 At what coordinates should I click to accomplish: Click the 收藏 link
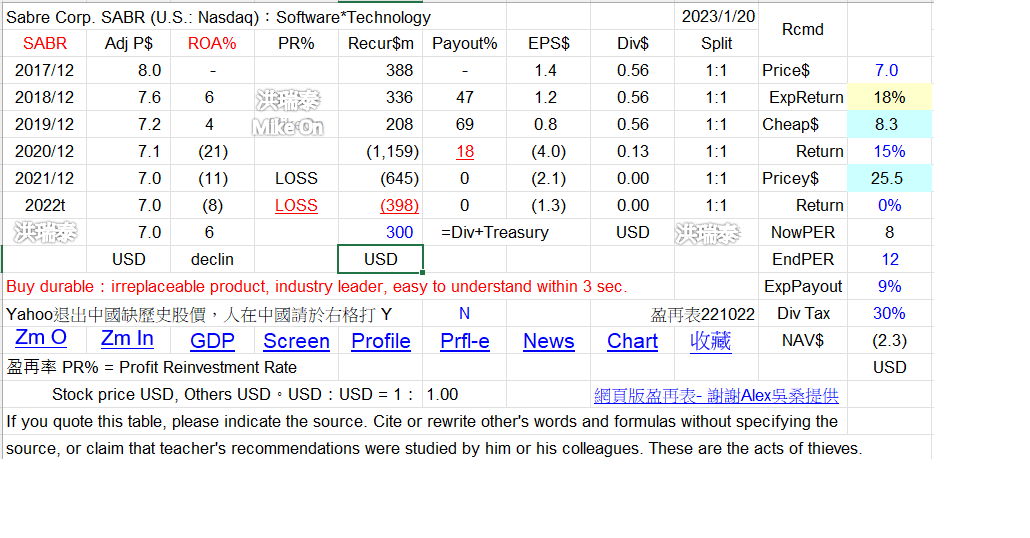pos(710,341)
